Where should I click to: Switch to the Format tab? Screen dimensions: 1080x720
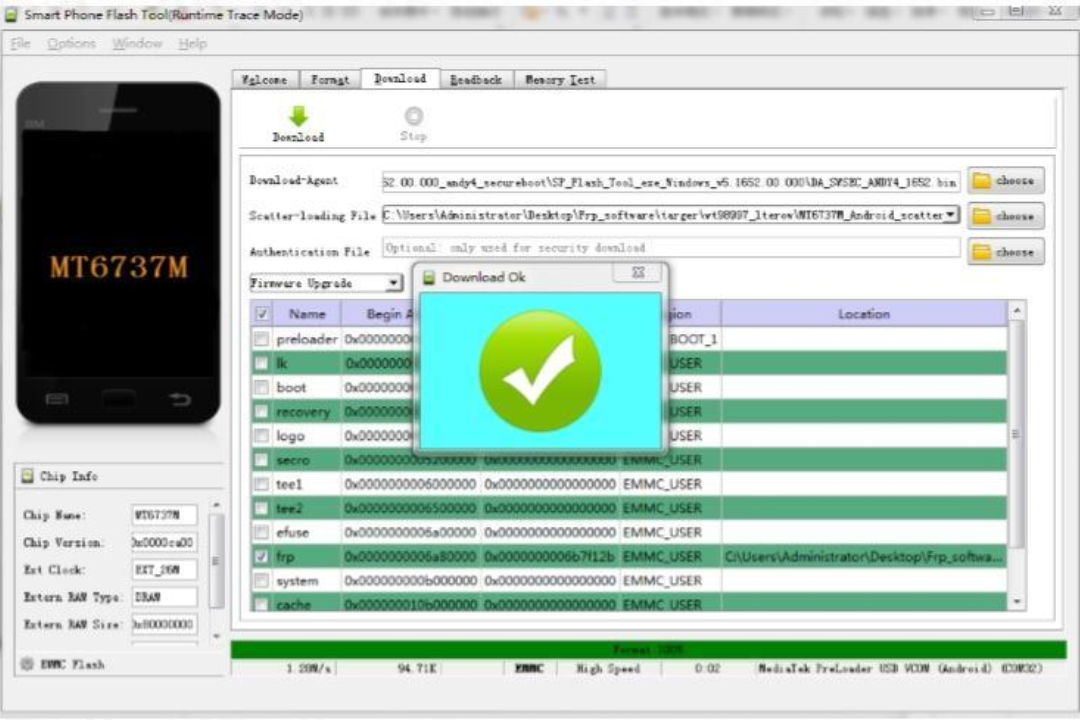pyautogui.click(x=330, y=80)
